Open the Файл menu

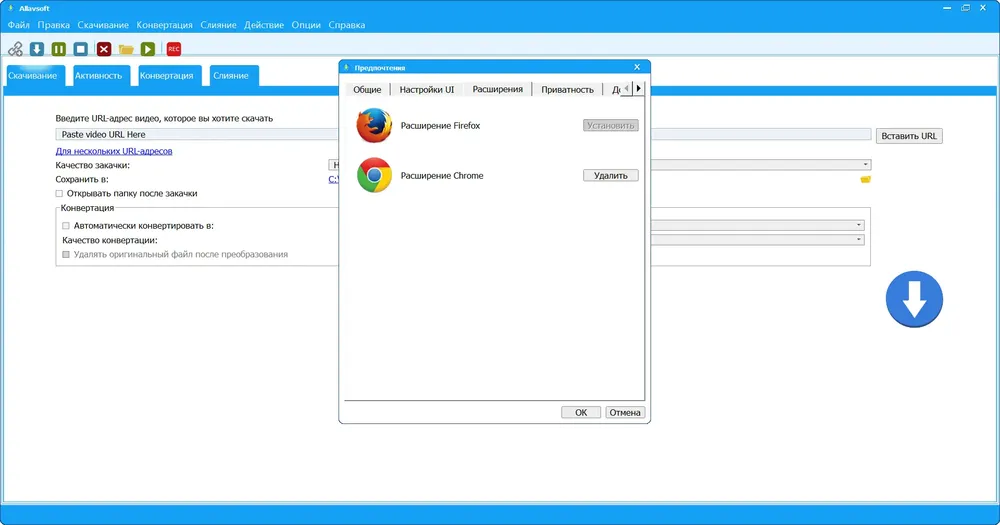click(x=18, y=25)
